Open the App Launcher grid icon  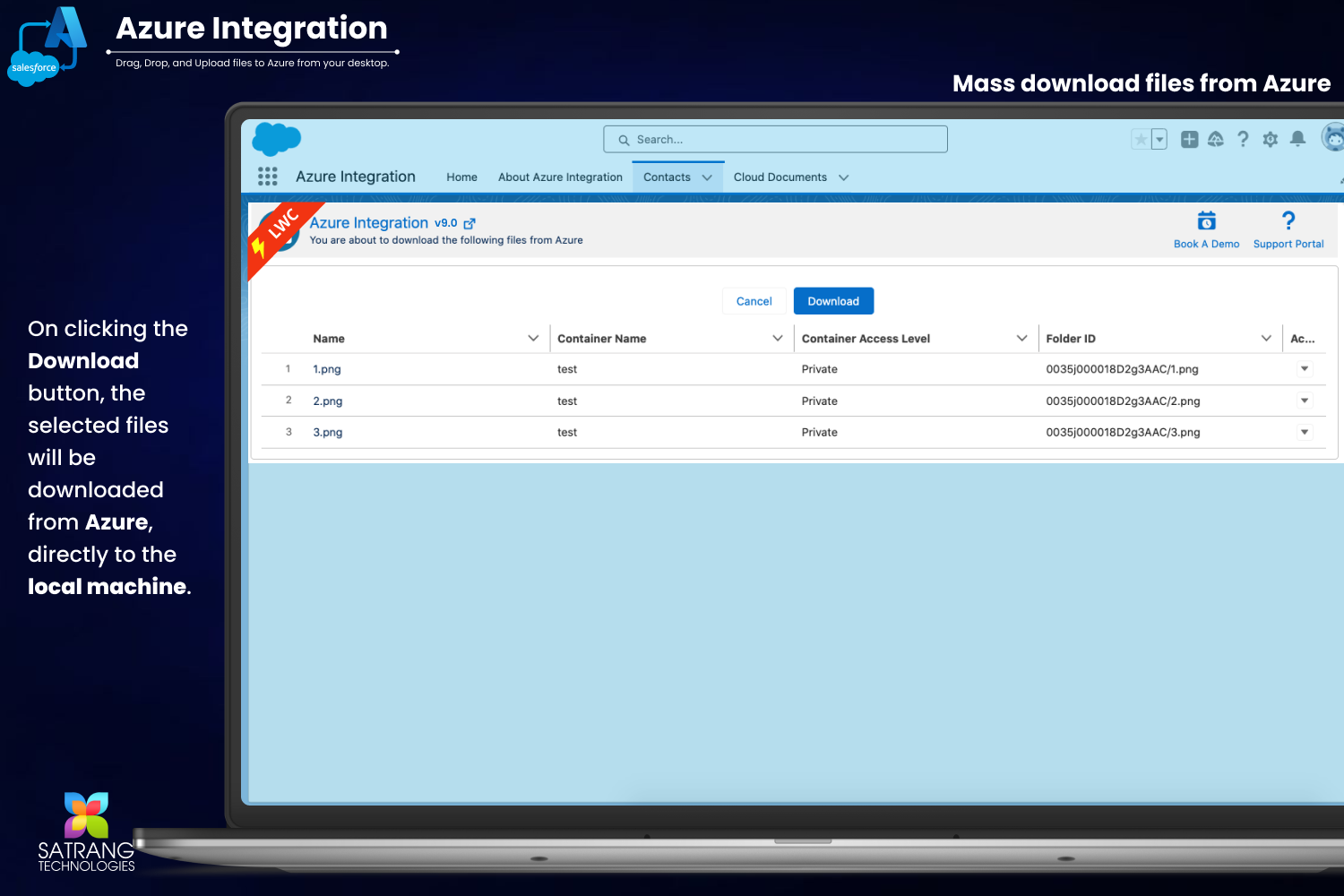[x=267, y=177]
